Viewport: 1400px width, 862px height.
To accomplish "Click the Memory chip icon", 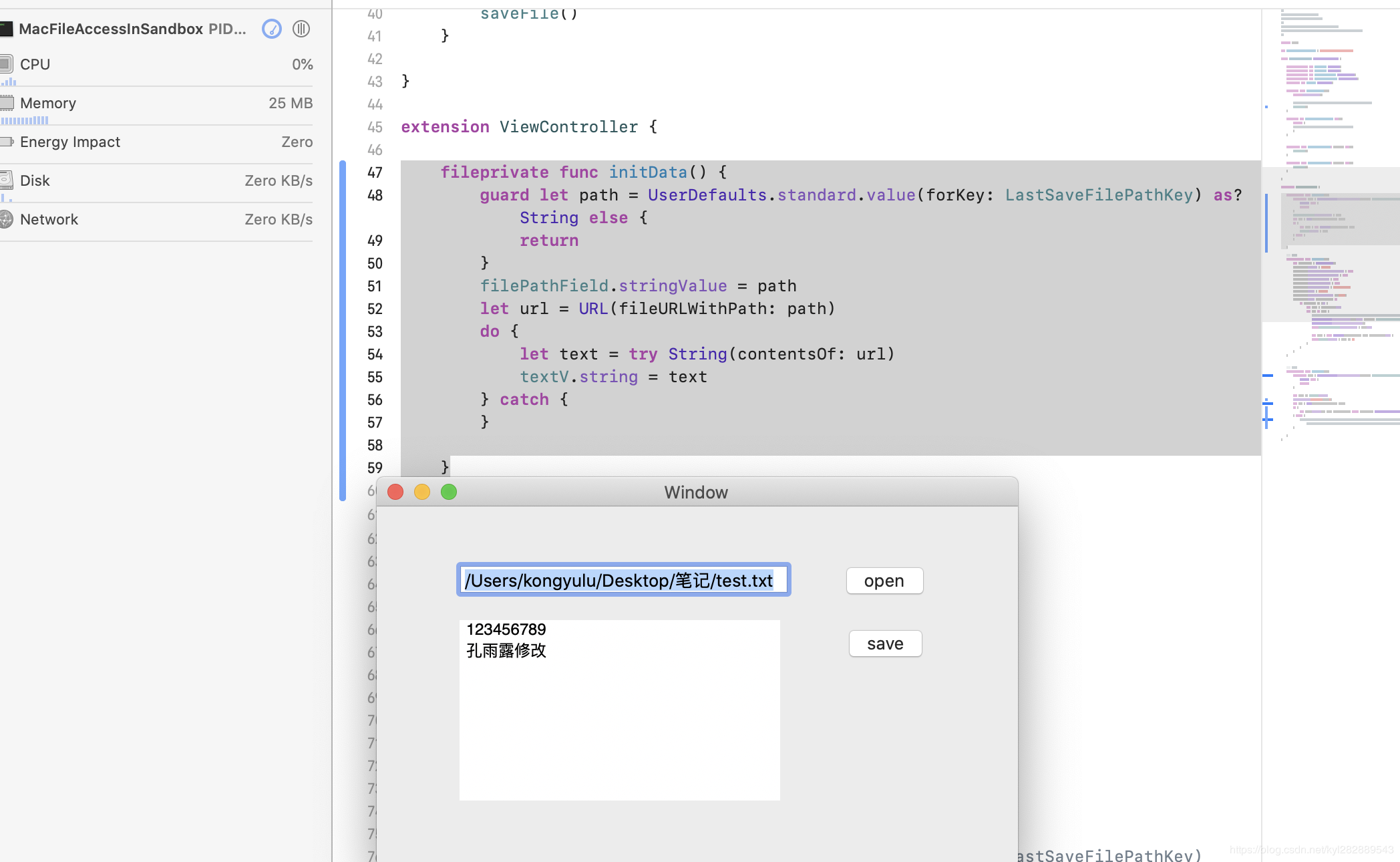I will 6,103.
